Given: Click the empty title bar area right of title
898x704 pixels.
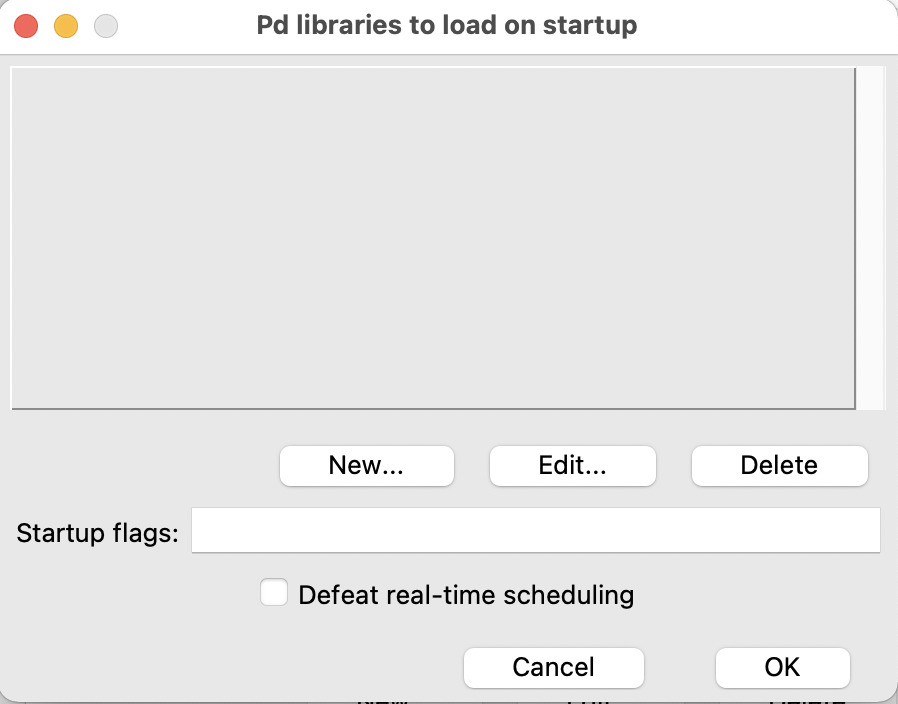Looking at the screenshot, I should 767,26.
